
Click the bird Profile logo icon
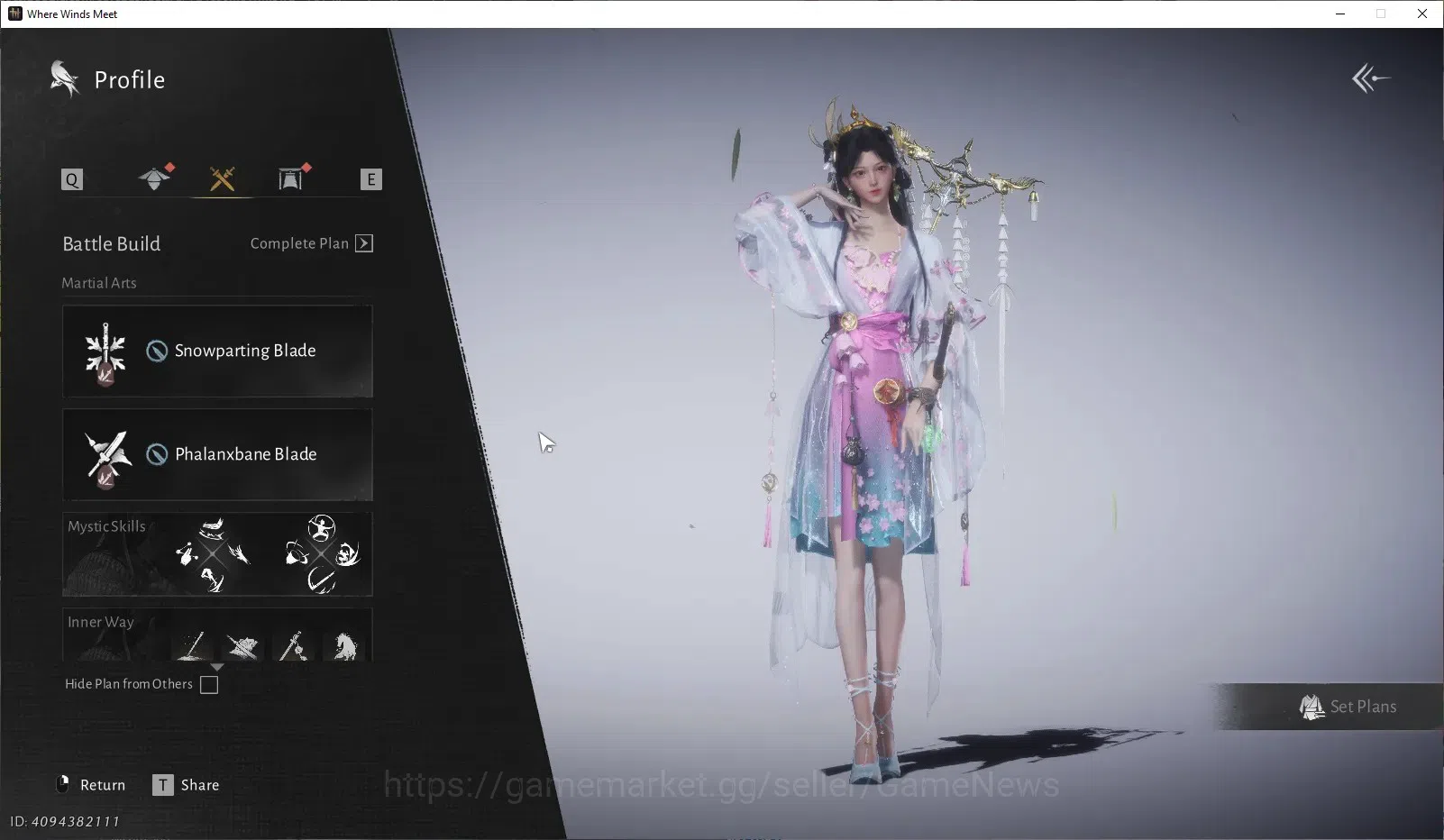pyautogui.click(x=64, y=79)
